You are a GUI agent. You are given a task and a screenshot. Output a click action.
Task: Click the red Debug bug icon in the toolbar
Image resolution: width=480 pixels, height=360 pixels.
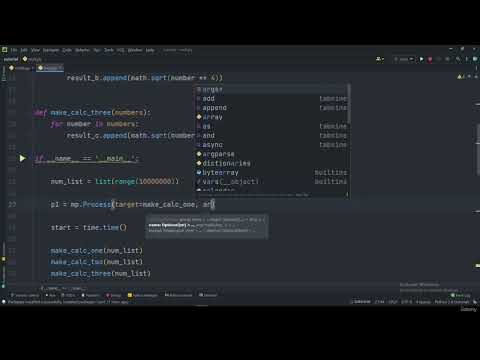[430, 59]
